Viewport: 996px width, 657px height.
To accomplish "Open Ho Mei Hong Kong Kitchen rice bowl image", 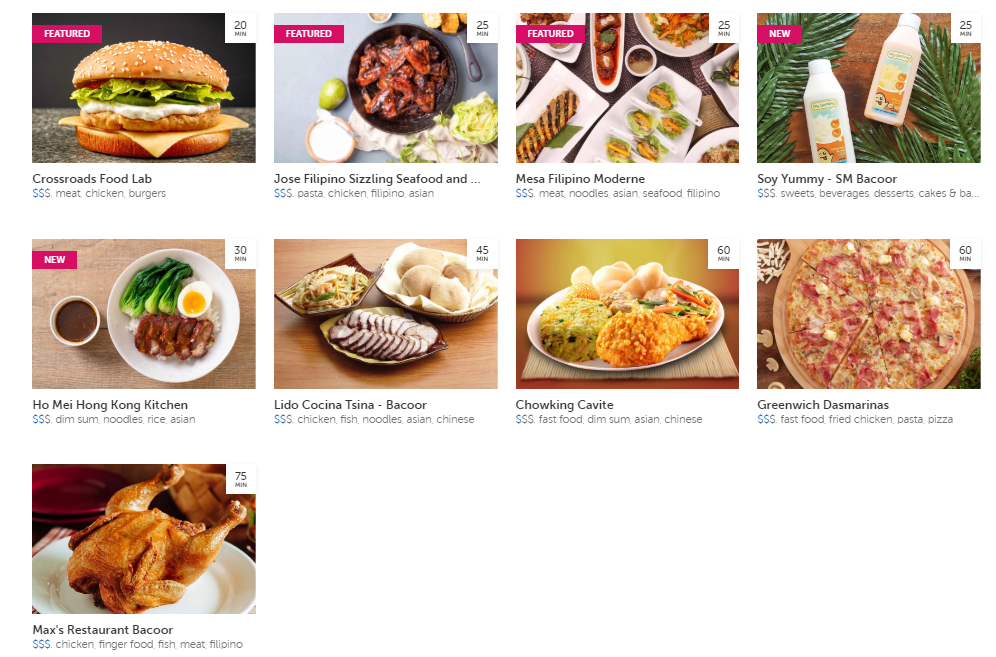I will pos(144,314).
